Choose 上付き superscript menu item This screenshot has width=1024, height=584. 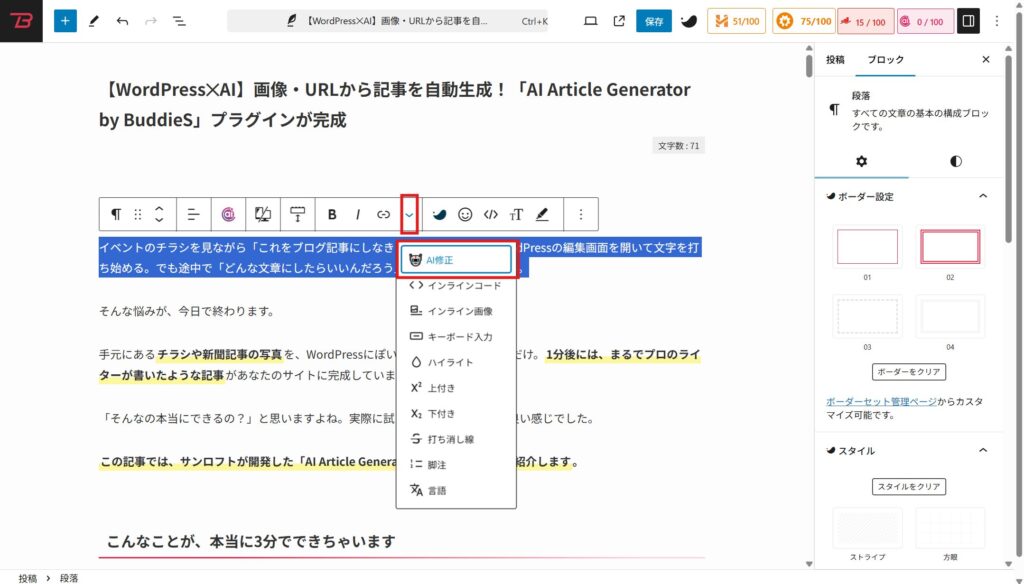click(x=456, y=387)
